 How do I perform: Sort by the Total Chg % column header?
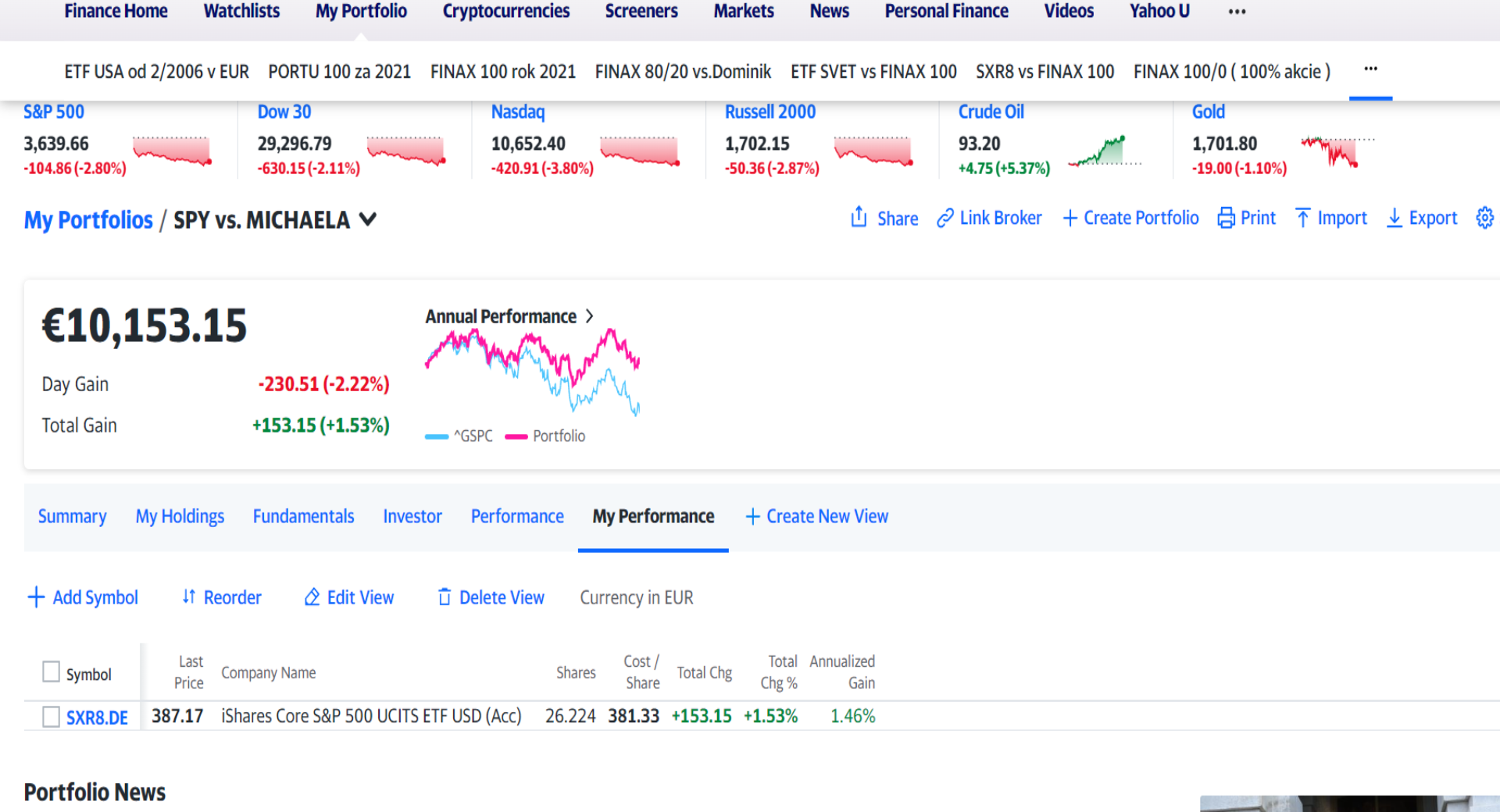(779, 672)
